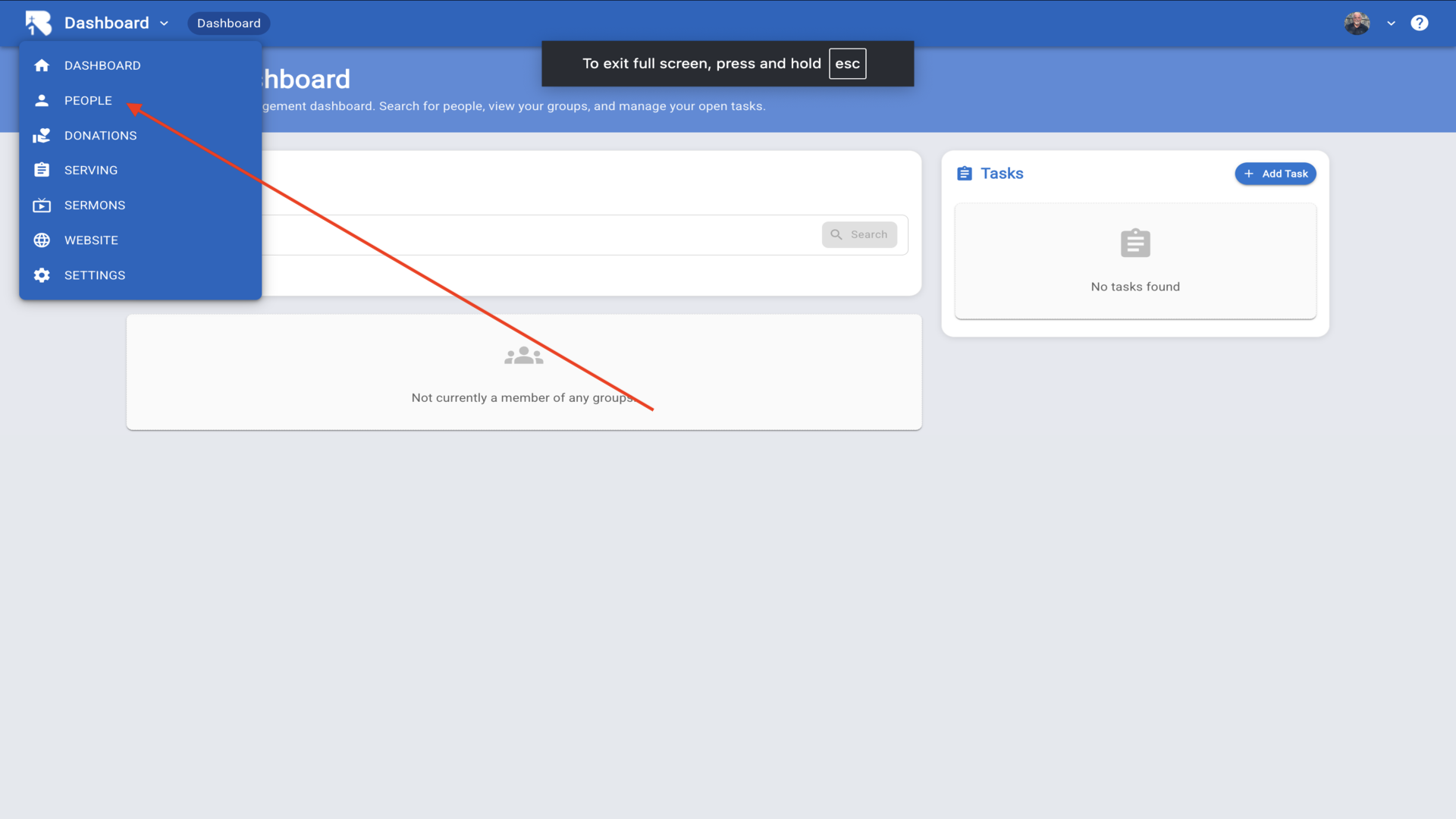
Task: Click the Settings gear icon
Action: click(x=42, y=275)
